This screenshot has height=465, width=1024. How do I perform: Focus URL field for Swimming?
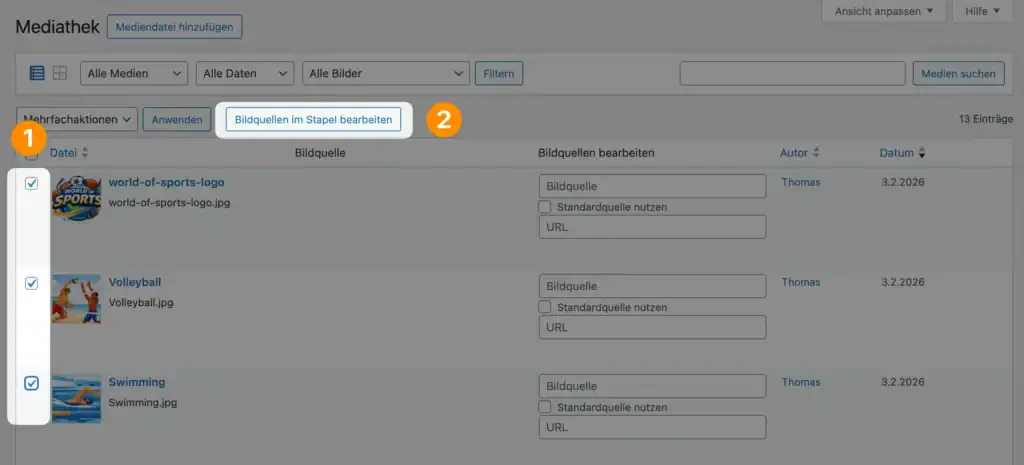[x=652, y=426]
